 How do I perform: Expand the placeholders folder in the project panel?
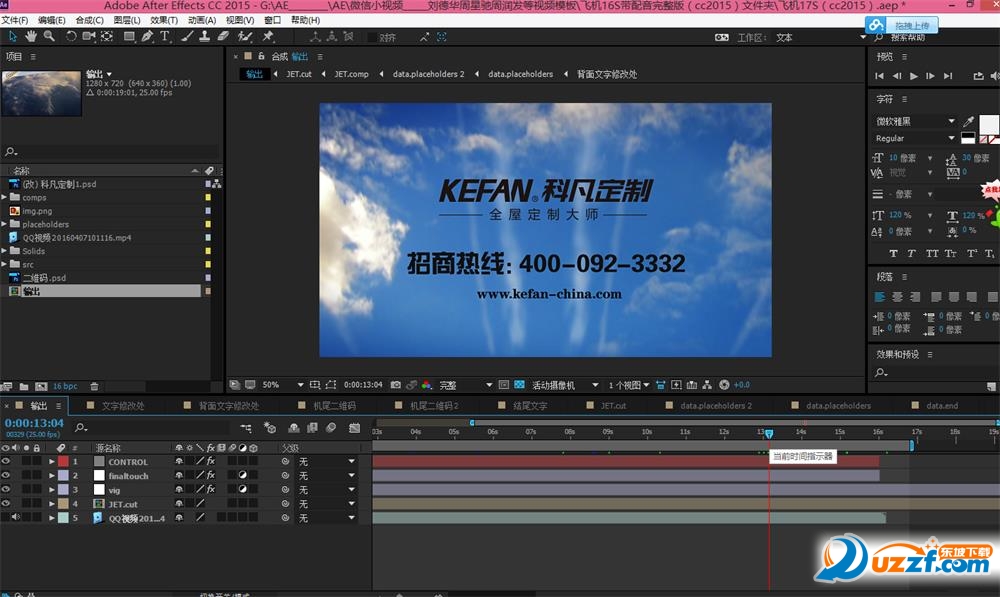point(5,224)
